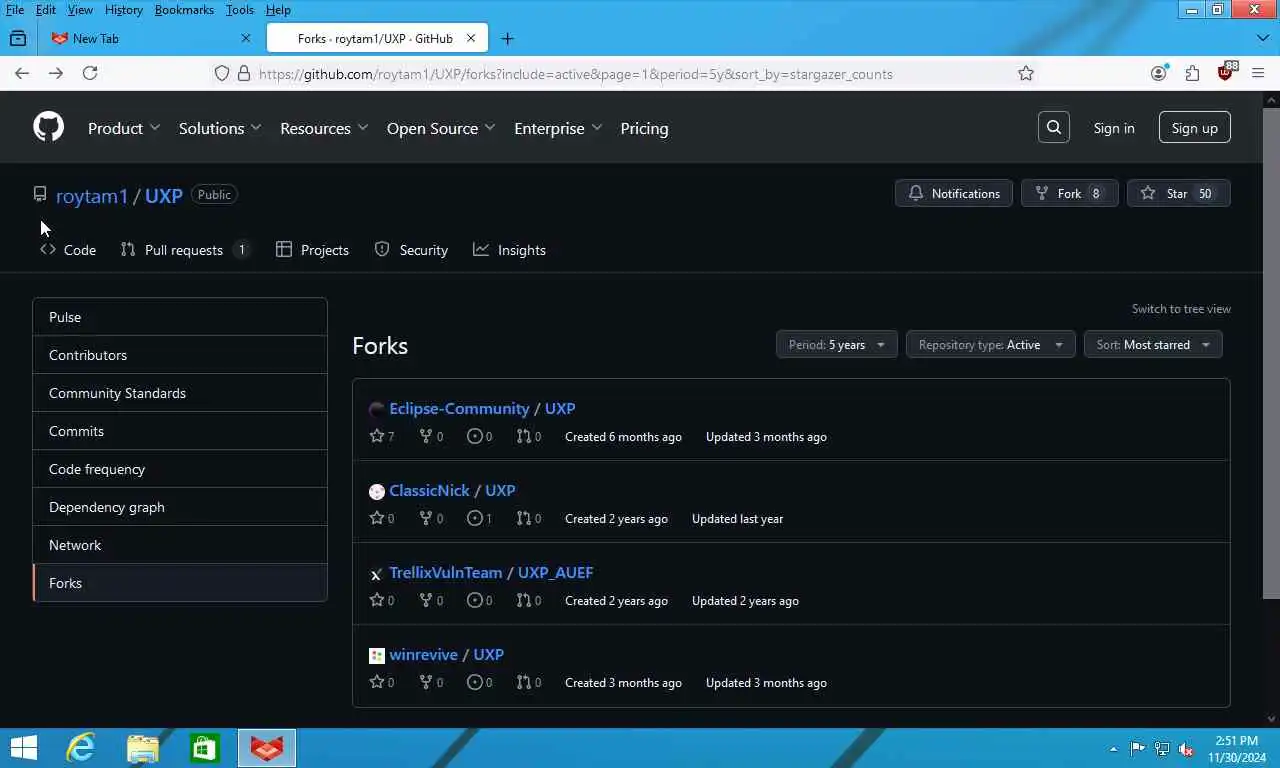Close the Forks GitHub tab
Viewport: 1280px width, 768px height.
[x=472, y=38]
